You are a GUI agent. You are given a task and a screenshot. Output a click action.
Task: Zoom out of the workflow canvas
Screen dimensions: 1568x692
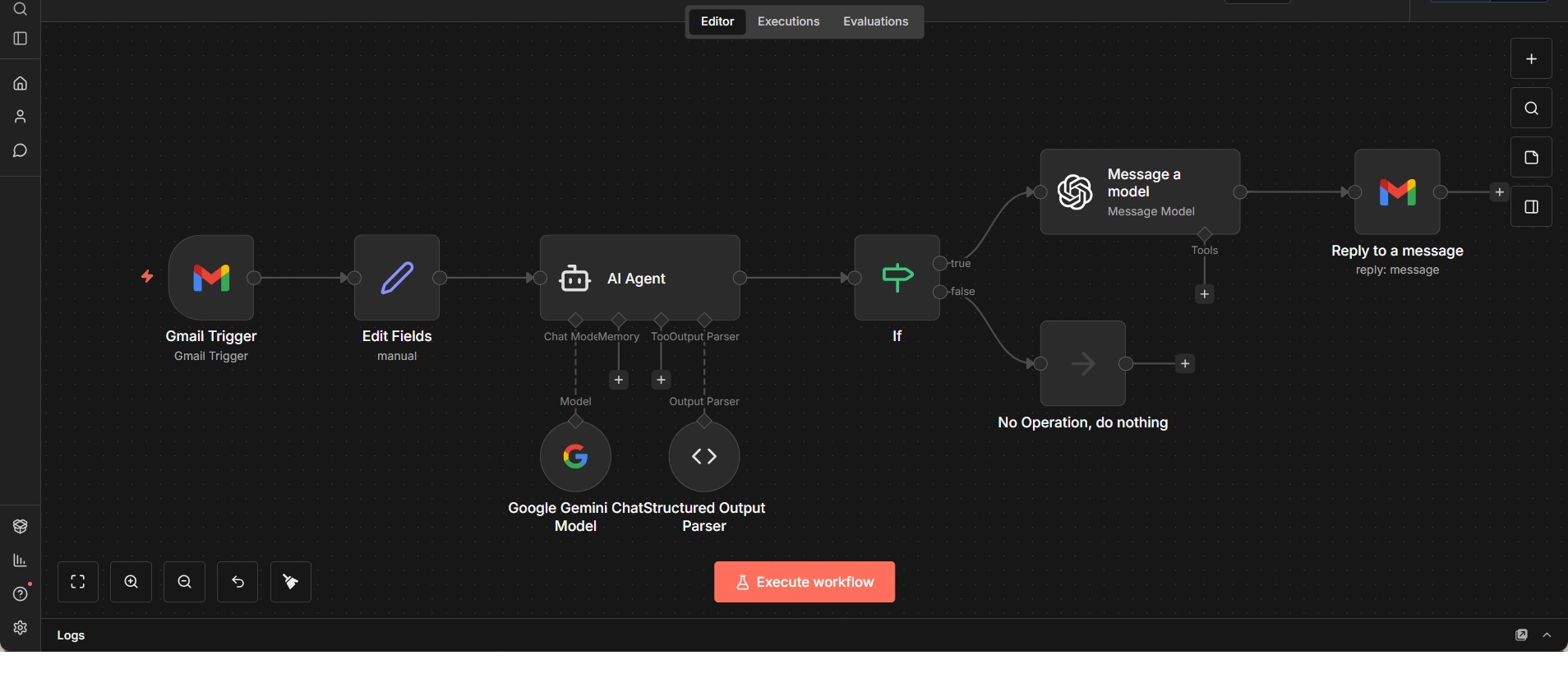coord(185,582)
